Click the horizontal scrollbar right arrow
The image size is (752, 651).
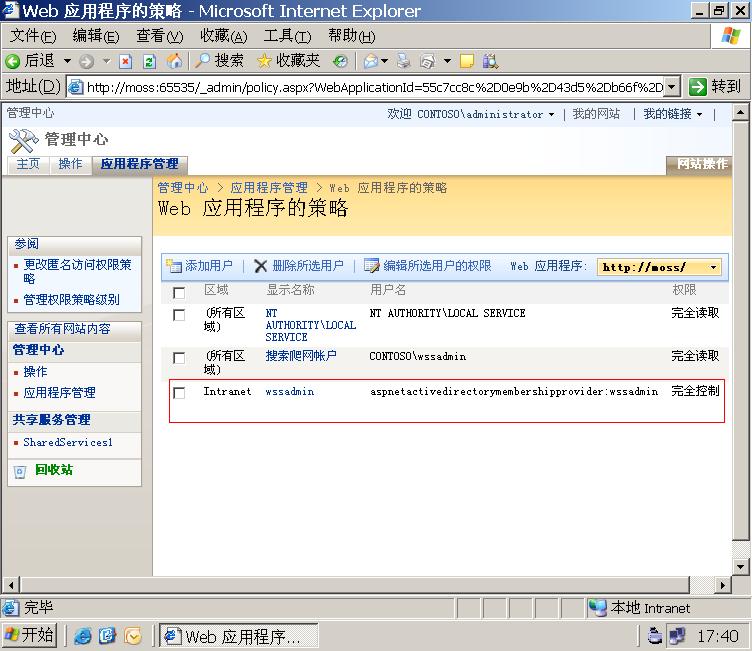click(723, 585)
